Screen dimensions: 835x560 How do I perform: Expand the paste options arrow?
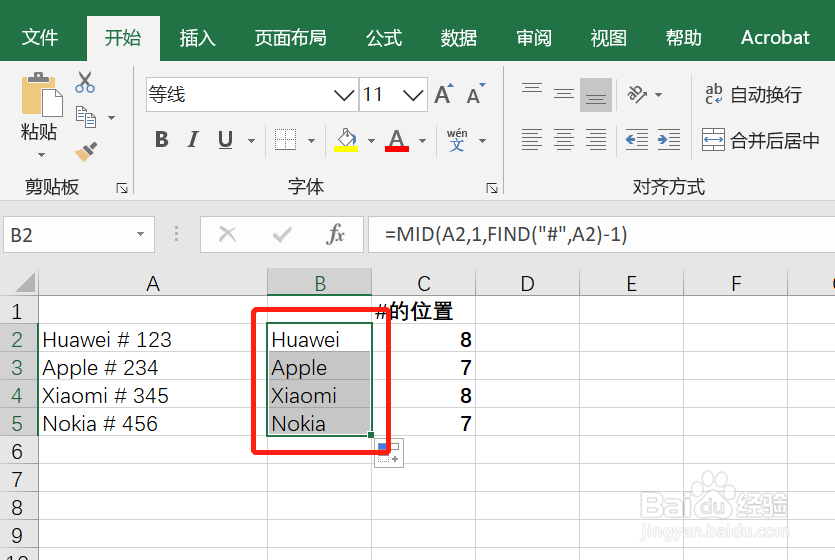(41, 155)
